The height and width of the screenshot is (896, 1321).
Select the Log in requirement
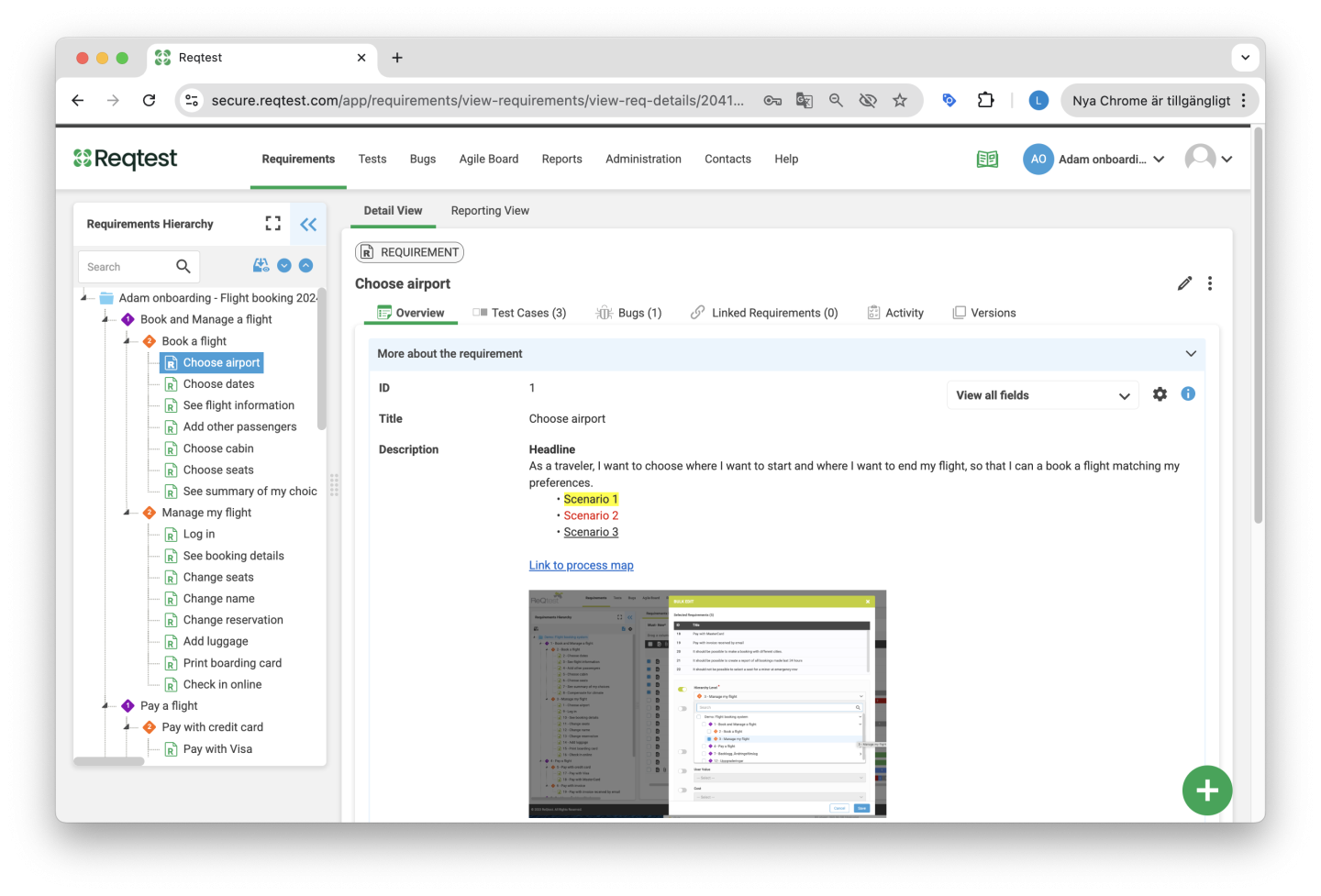tap(198, 534)
